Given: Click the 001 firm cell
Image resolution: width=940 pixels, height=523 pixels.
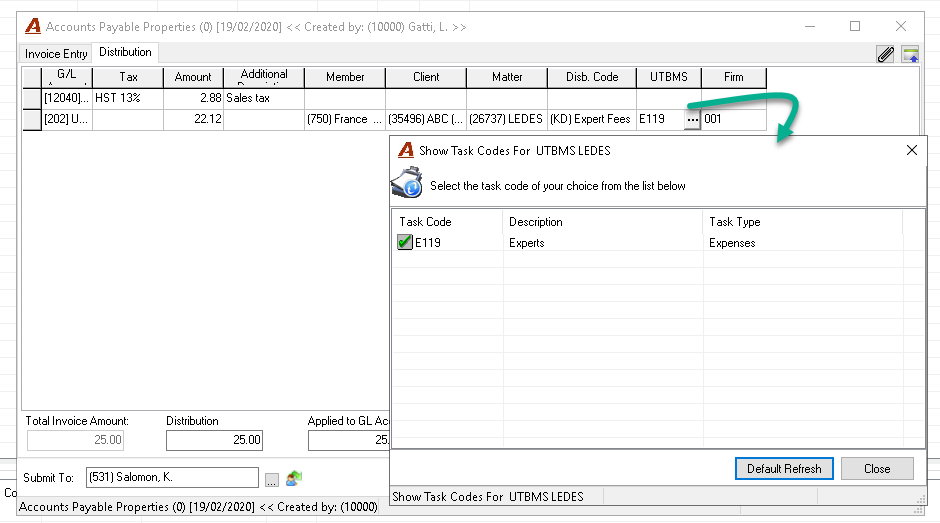Looking at the screenshot, I should point(734,119).
